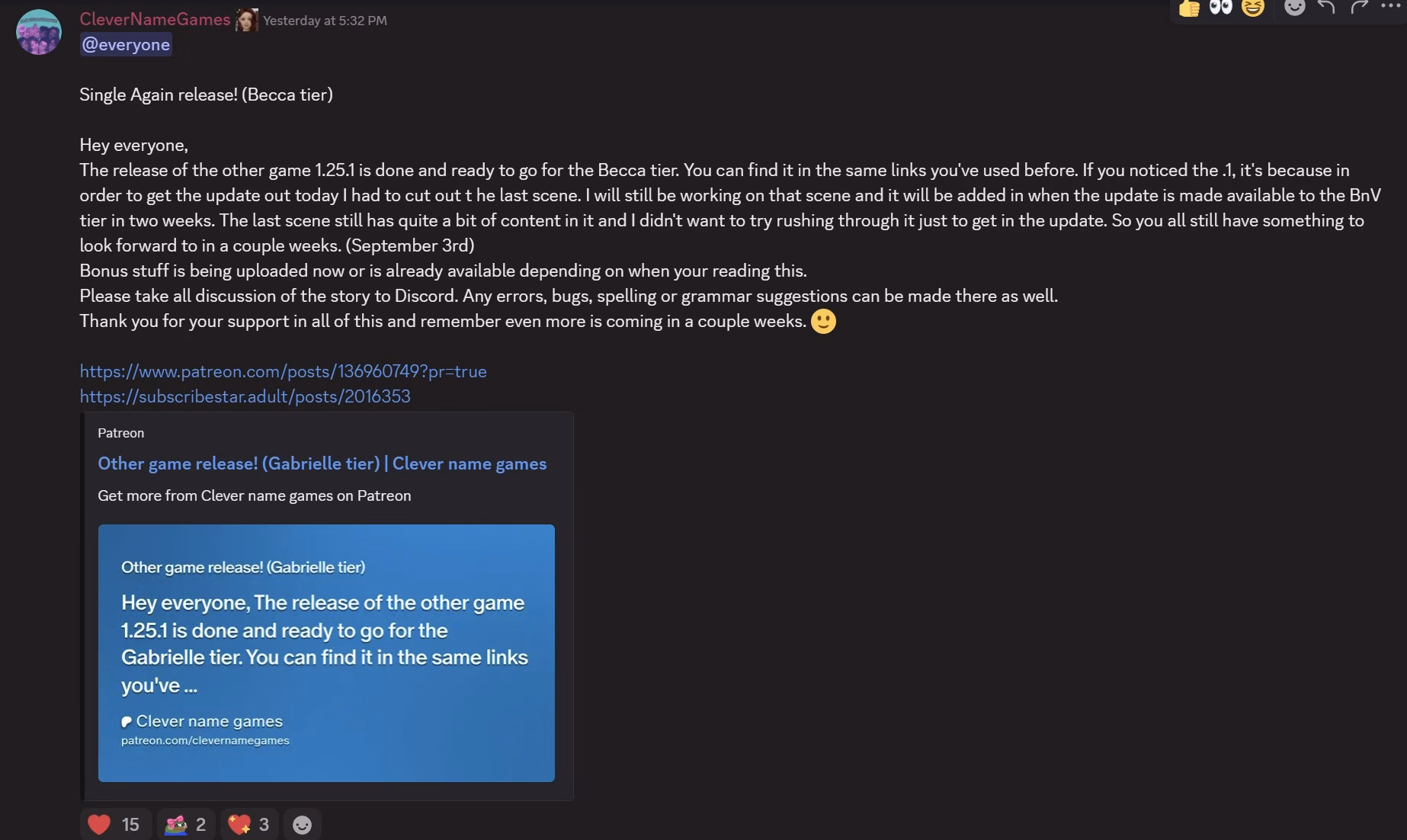Open the More options ellipsis menu

[1389, 6]
